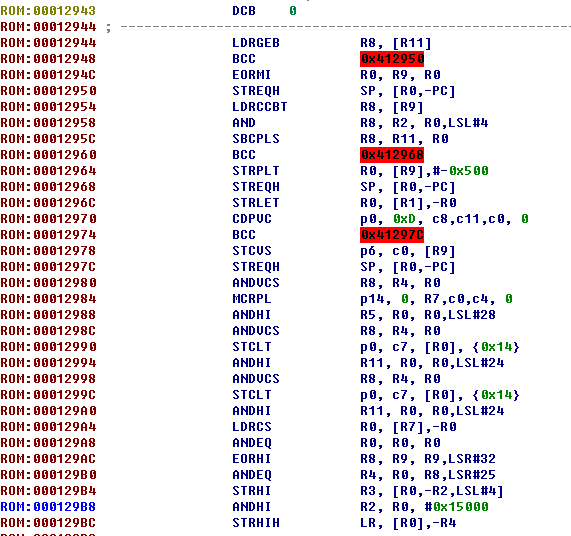Viewport: 571px width, 536px height.
Task: Select the #0x15000 immediate operand
Action: 457,507
